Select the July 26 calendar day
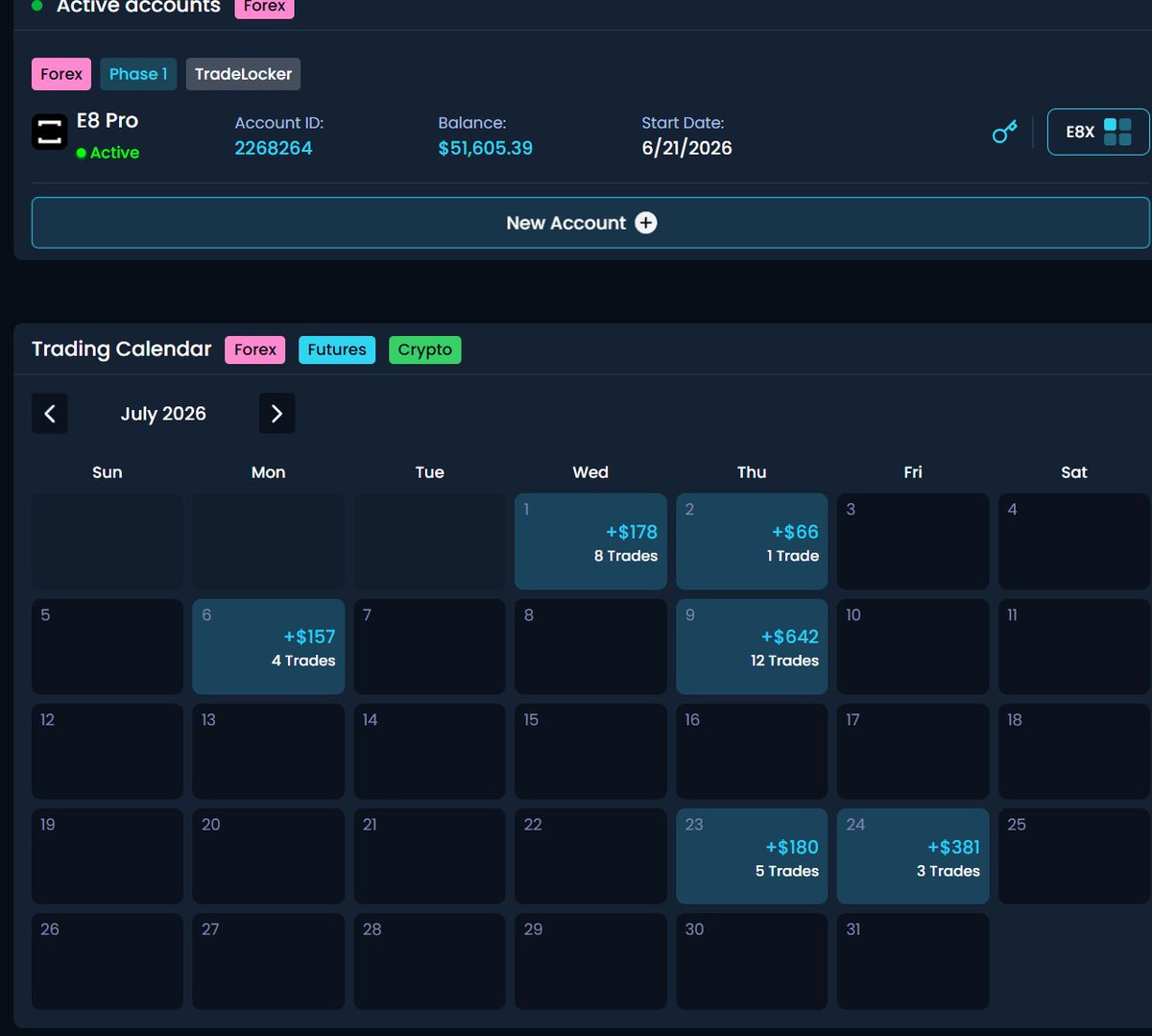 [108, 961]
